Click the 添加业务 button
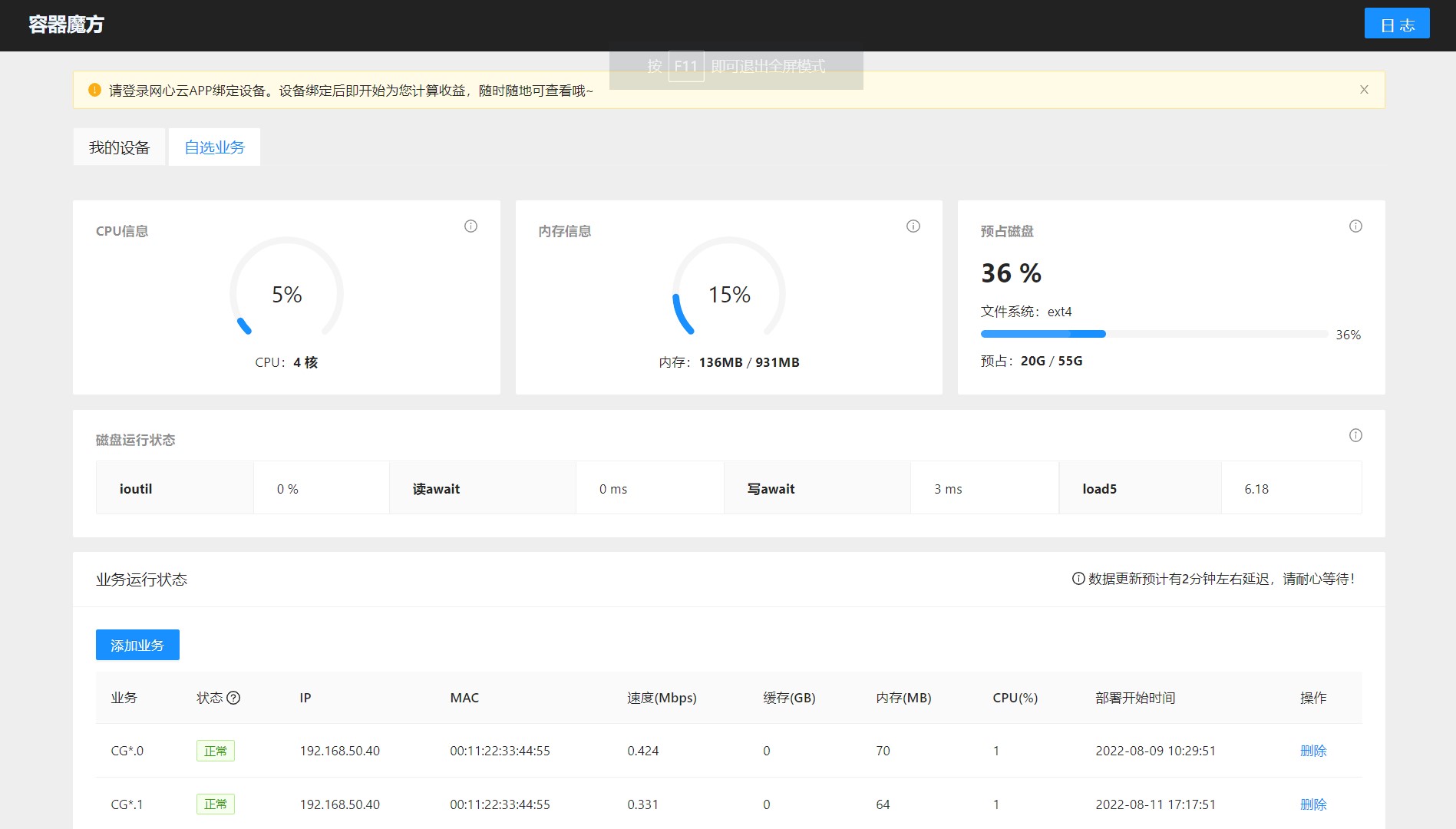This screenshot has height=829, width=1456. [137, 645]
